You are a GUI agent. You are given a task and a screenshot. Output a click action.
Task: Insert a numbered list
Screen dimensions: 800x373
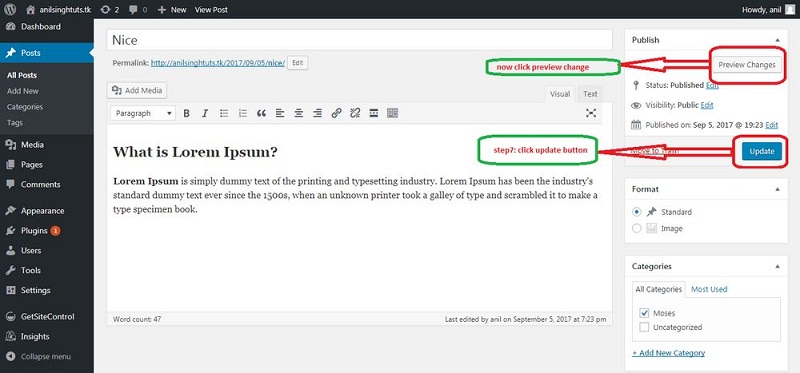[x=242, y=113]
